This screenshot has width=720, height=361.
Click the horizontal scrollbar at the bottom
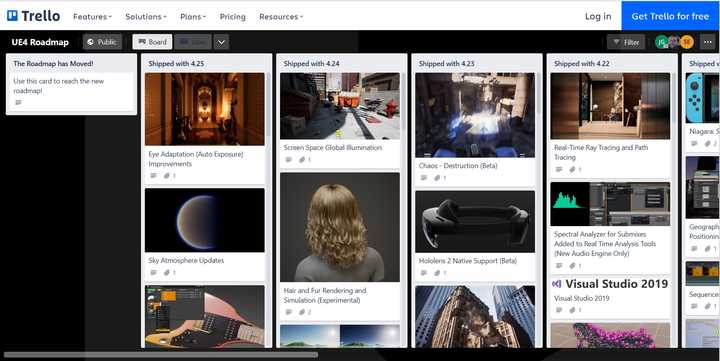click(161, 355)
